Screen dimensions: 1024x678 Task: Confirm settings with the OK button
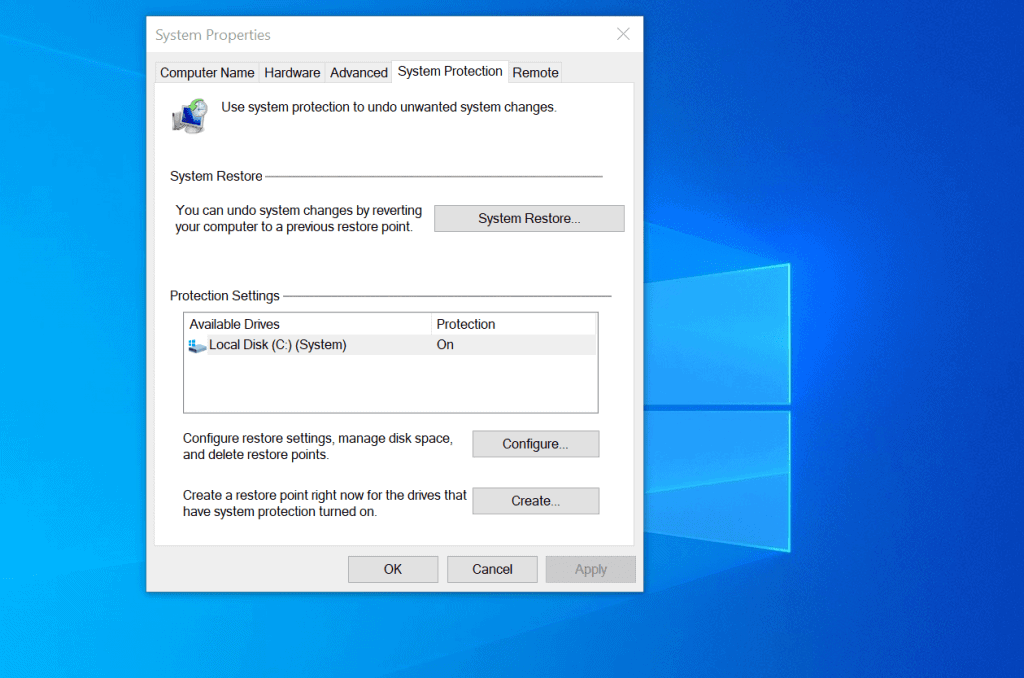pos(392,568)
